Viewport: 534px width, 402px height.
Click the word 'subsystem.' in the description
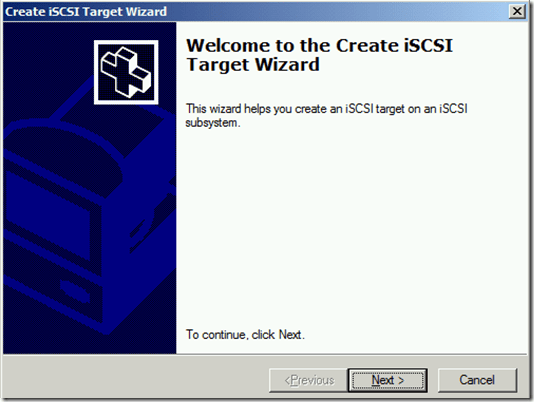coord(213,123)
